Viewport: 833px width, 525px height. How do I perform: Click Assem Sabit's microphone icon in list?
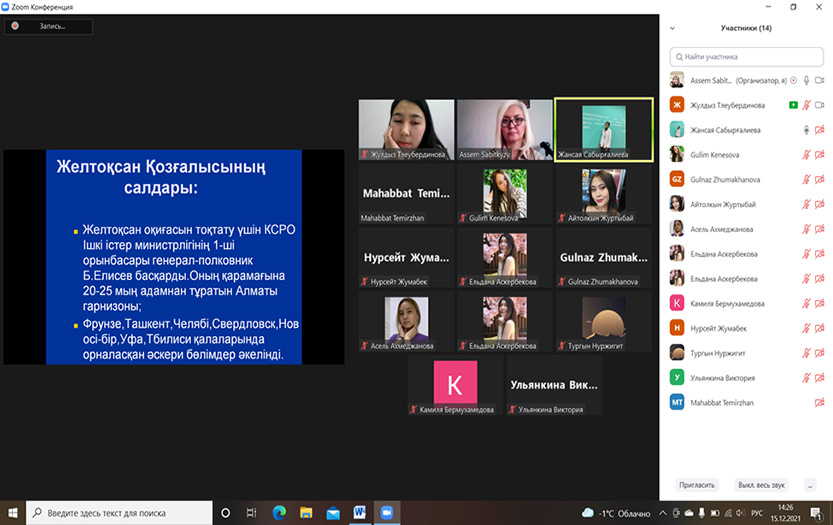pyautogui.click(x=806, y=80)
